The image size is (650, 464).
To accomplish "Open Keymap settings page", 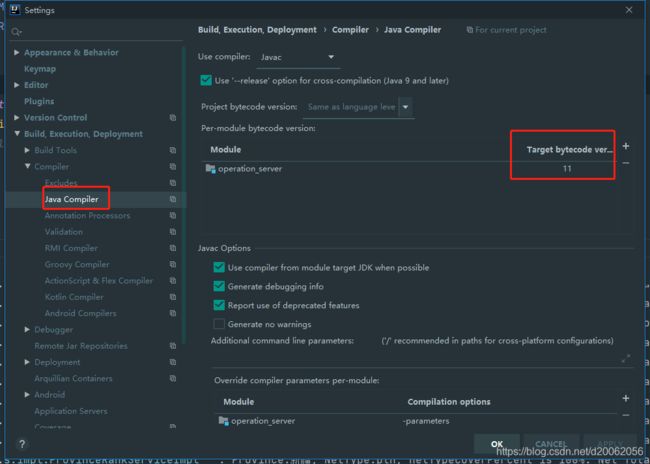I will (x=40, y=69).
